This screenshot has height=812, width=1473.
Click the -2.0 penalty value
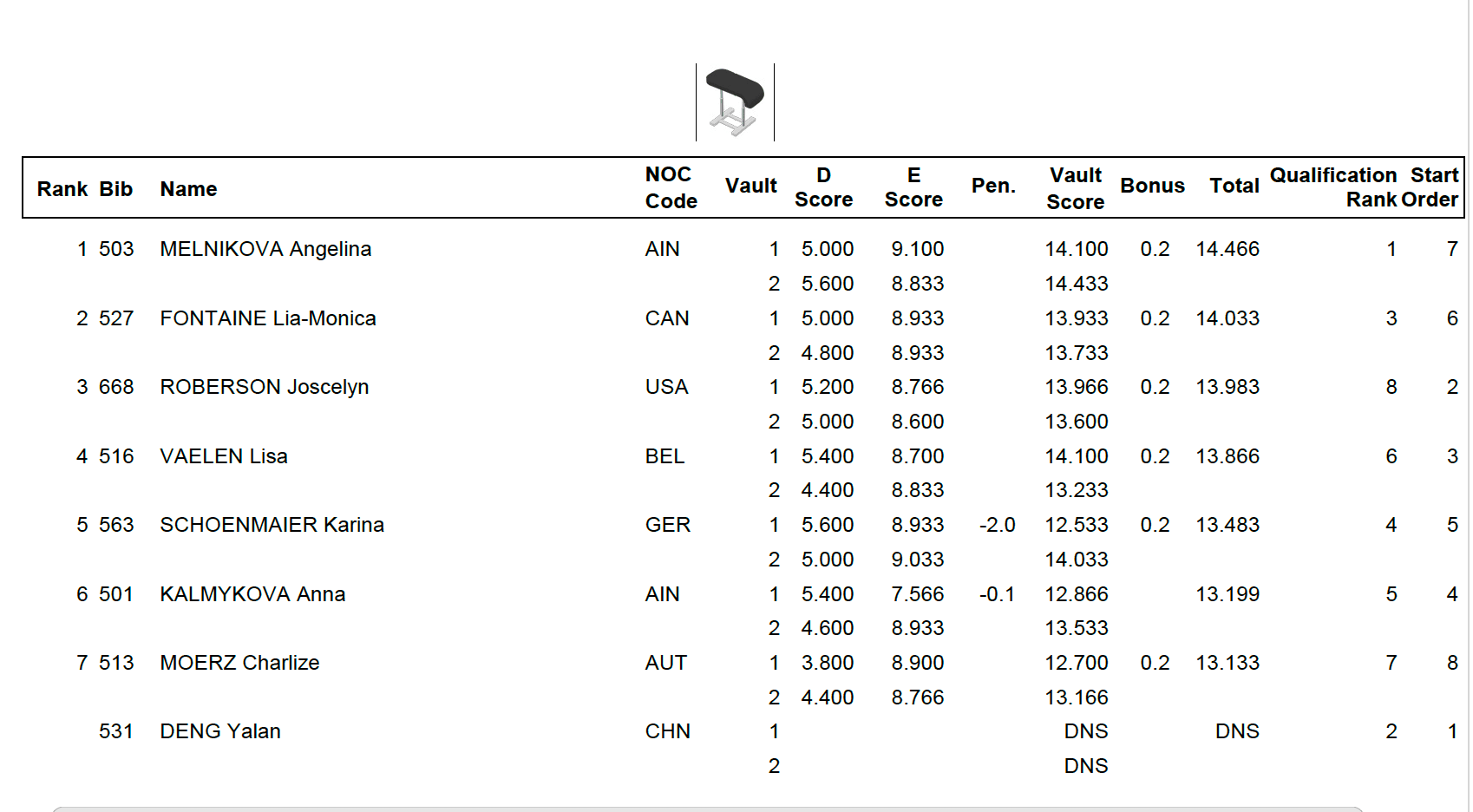pos(997,525)
